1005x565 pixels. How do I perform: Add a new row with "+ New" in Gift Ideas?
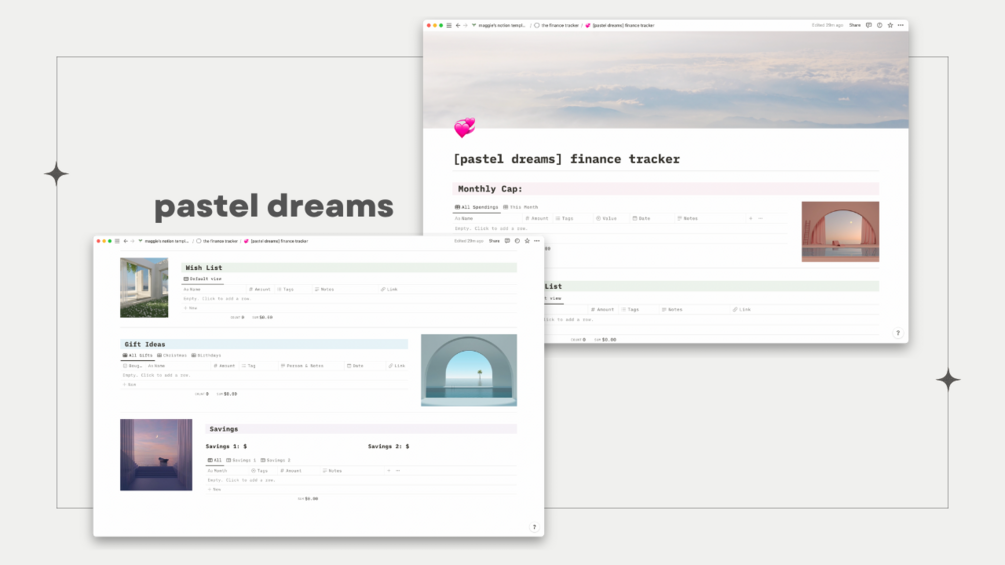(x=129, y=385)
